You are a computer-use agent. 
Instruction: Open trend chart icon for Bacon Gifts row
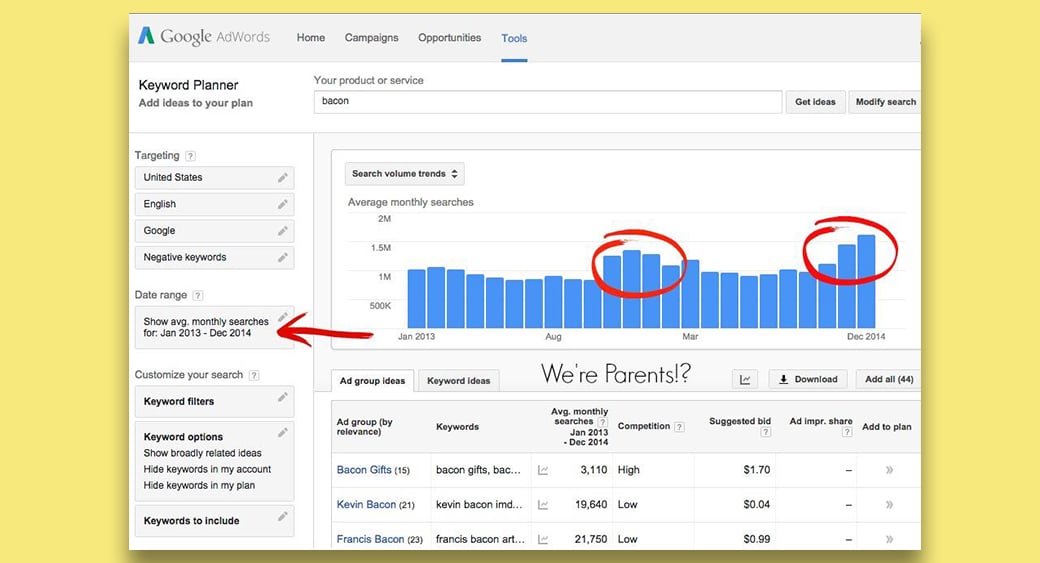pos(543,469)
